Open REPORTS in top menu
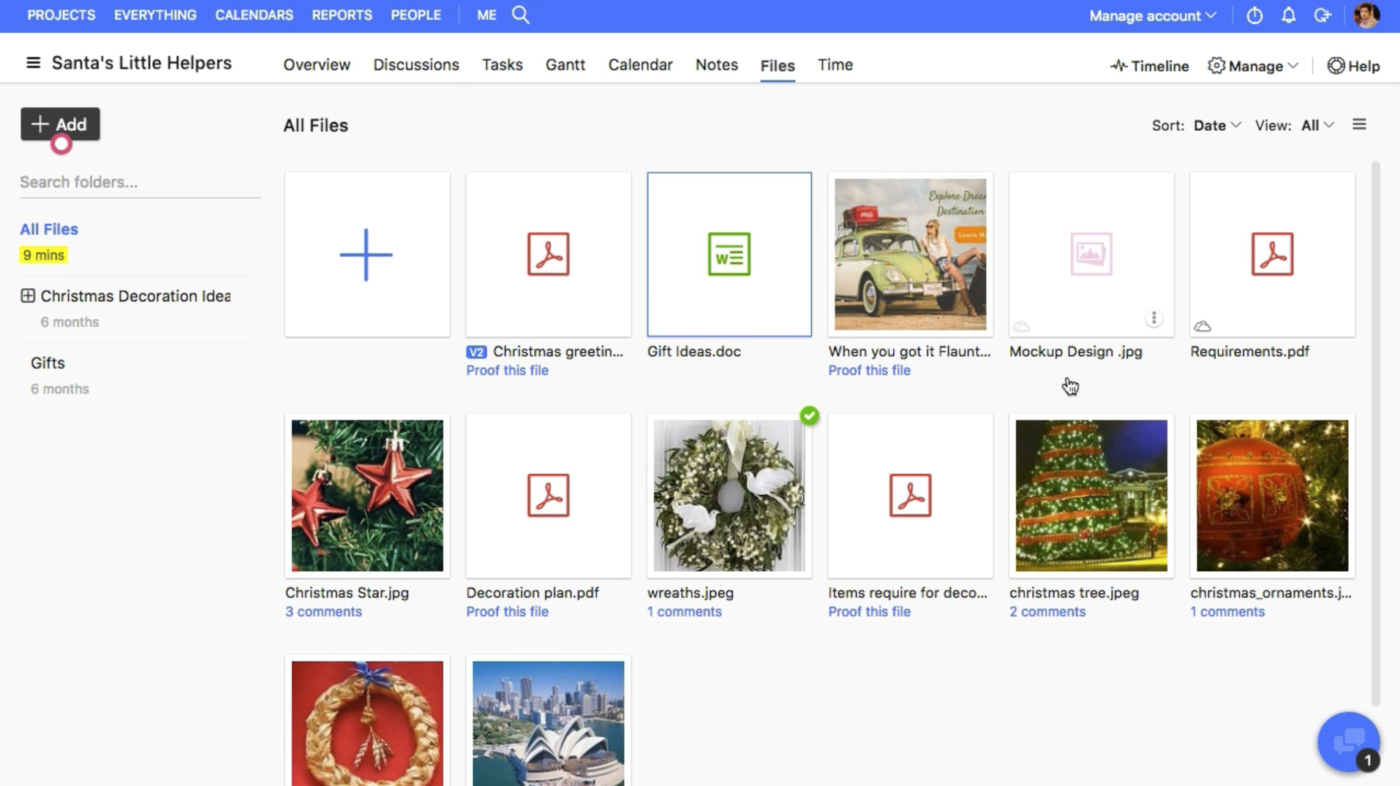 (342, 15)
